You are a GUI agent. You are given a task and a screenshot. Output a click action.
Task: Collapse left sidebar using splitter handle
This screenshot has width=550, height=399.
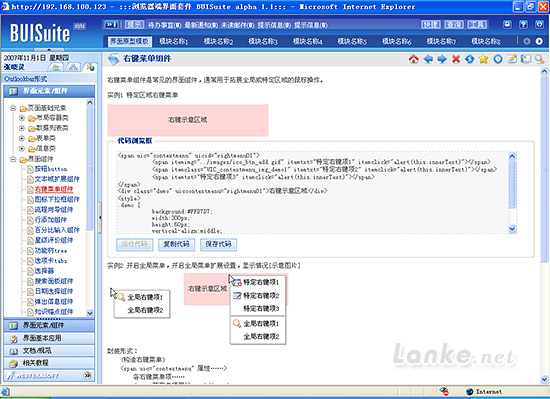pos(100,217)
